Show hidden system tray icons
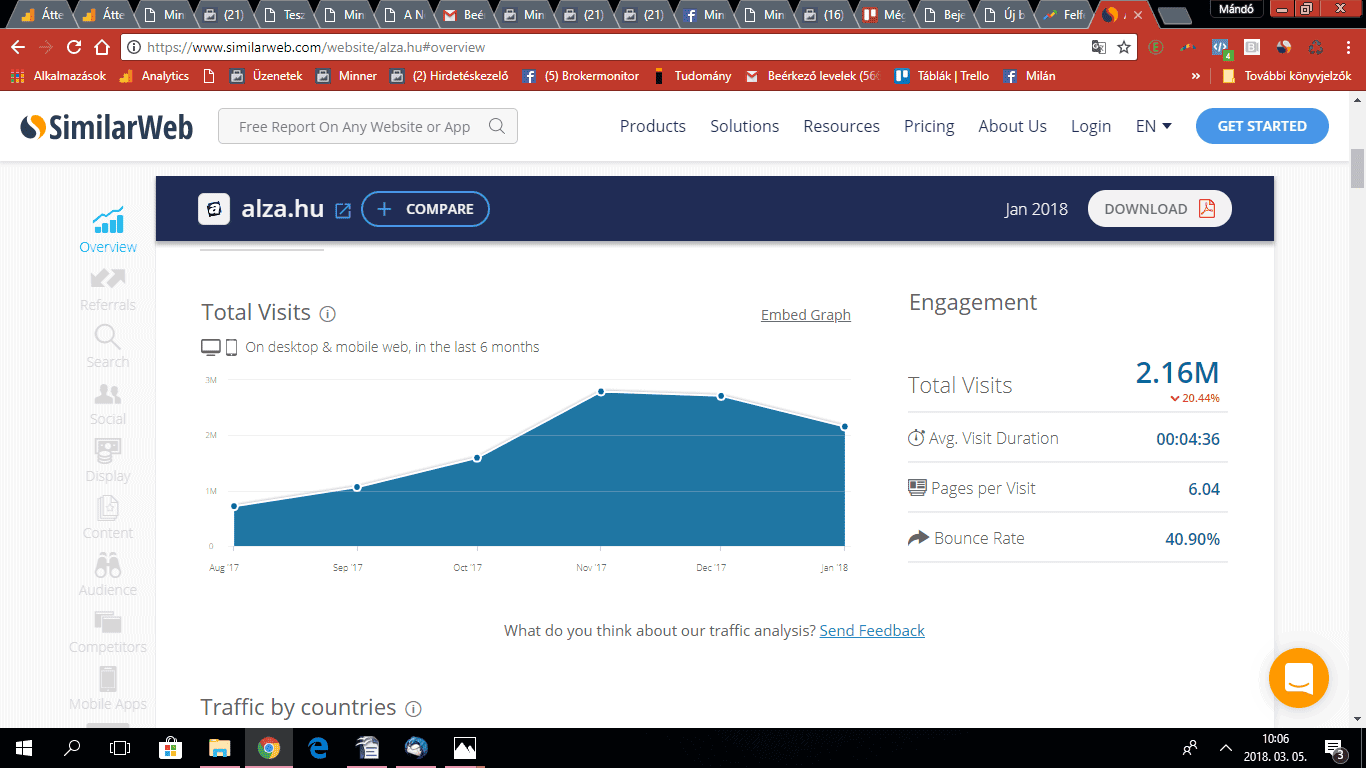Viewport: 1366px width, 768px height. [x=1225, y=748]
